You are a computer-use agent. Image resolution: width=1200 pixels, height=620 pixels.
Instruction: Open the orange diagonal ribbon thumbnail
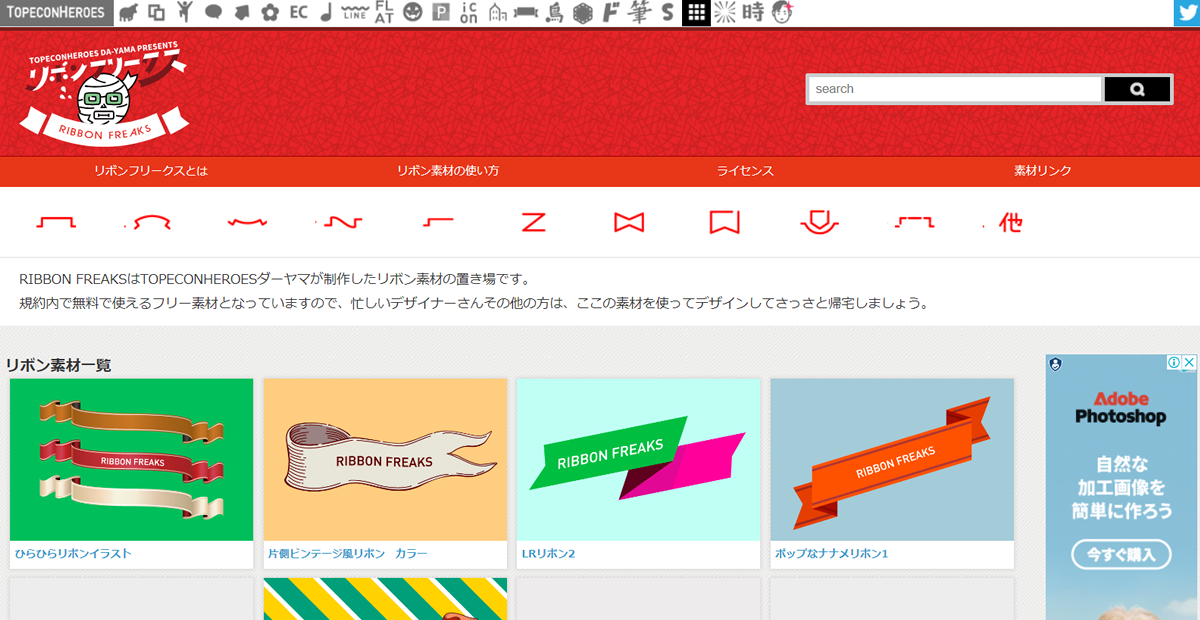pos(892,460)
